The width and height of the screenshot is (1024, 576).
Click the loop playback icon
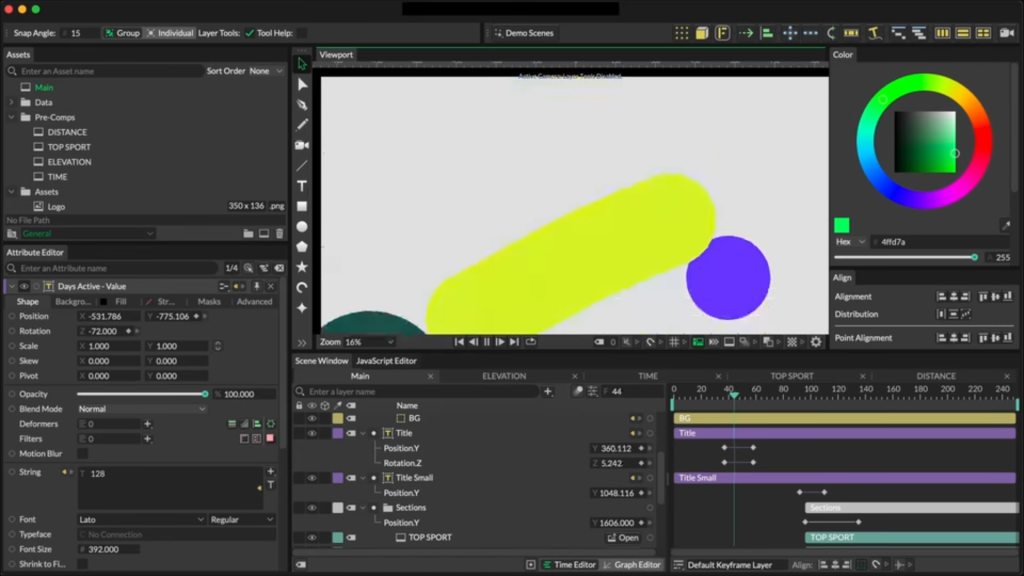[x=531, y=342]
